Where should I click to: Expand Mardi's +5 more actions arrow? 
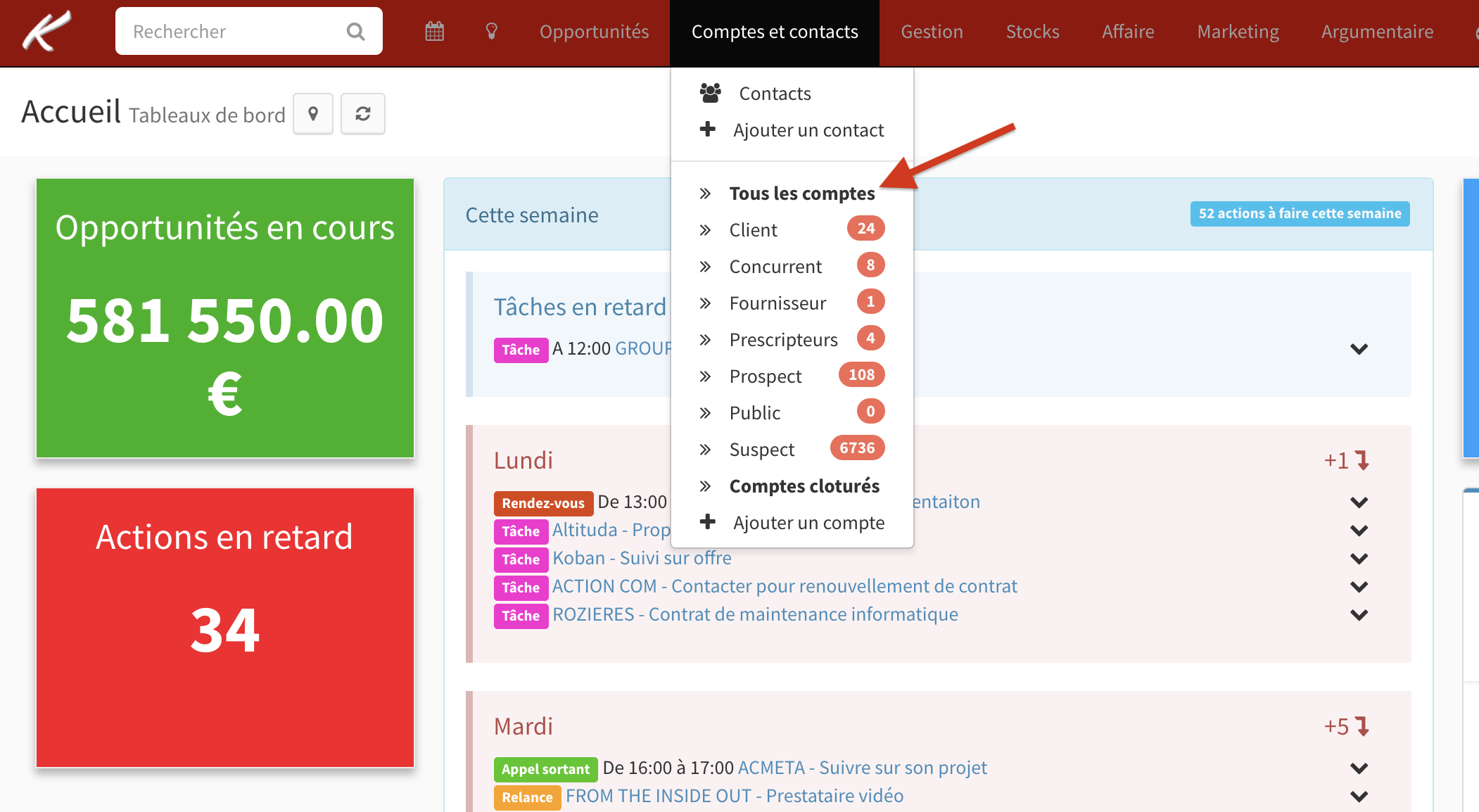pos(1362,726)
